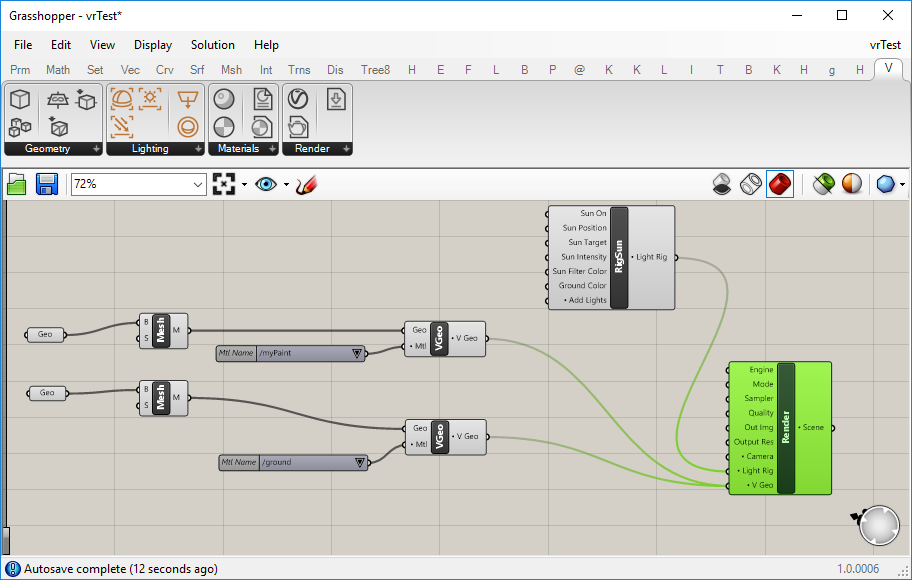Screen dimensions: 912x580
Task: Select the checkered sphere material icon
Action: 224,127
